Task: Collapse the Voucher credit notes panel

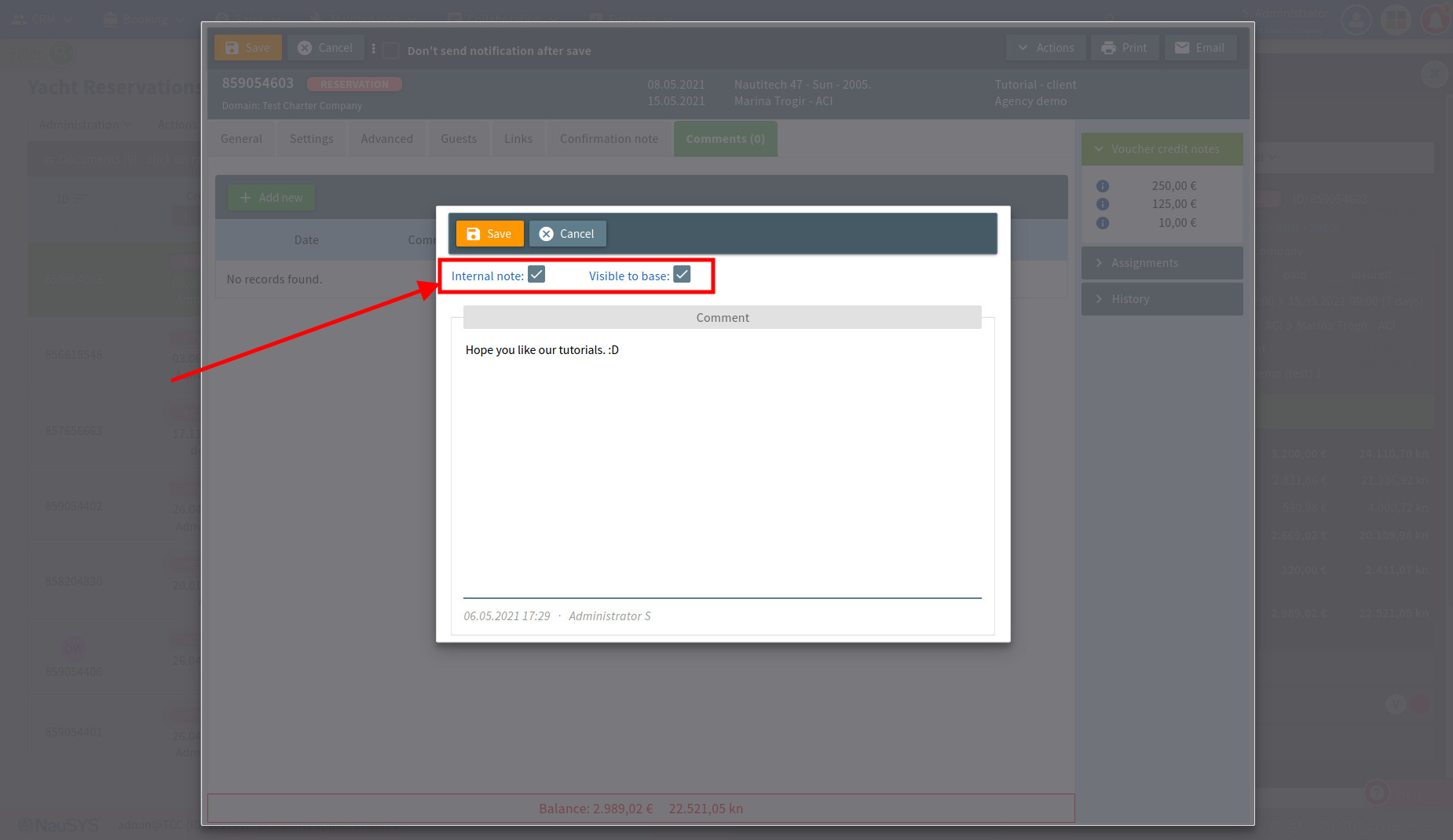Action: pos(1161,149)
